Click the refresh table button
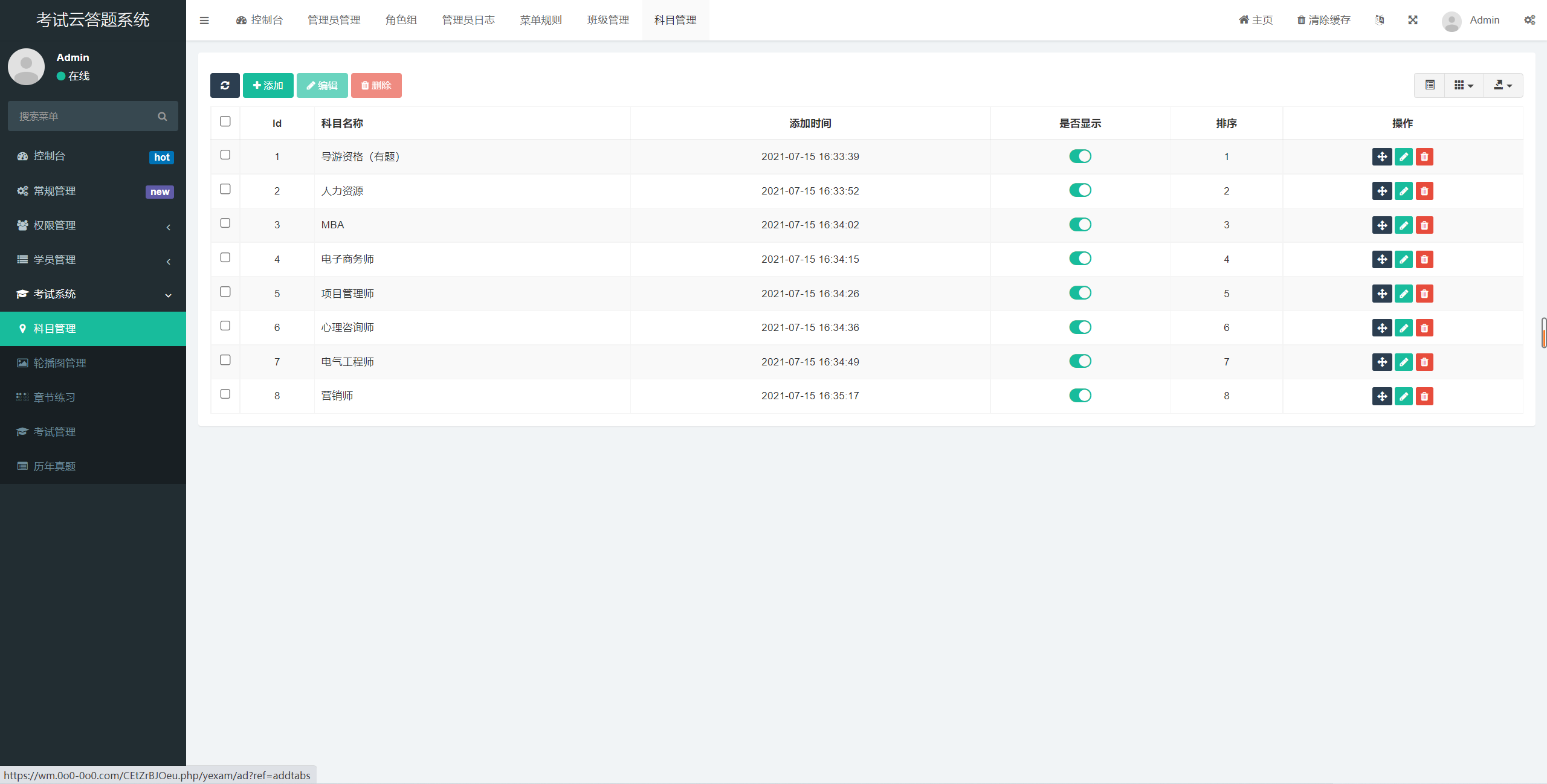The height and width of the screenshot is (784, 1547). coord(225,85)
